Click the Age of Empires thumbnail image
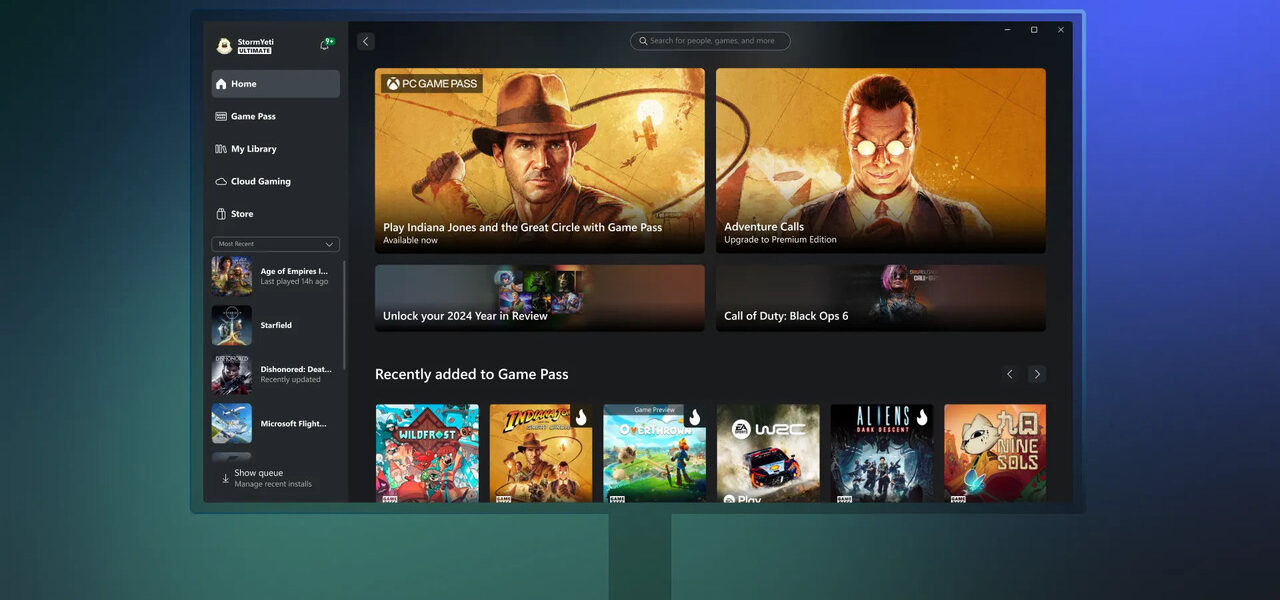This screenshot has width=1280, height=600. click(231, 276)
